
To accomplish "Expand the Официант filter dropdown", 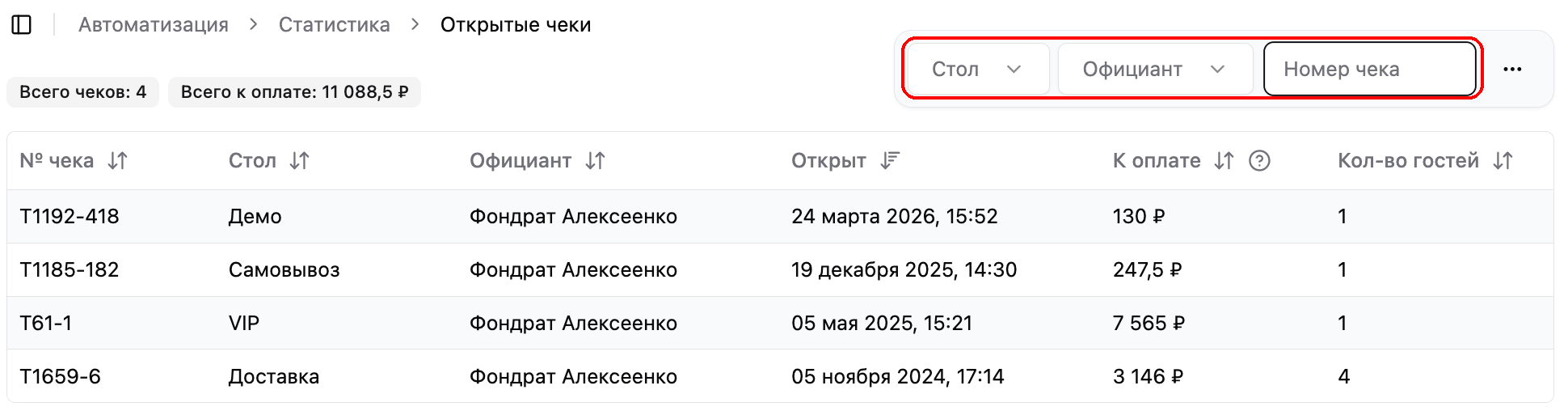I will point(1155,70).
